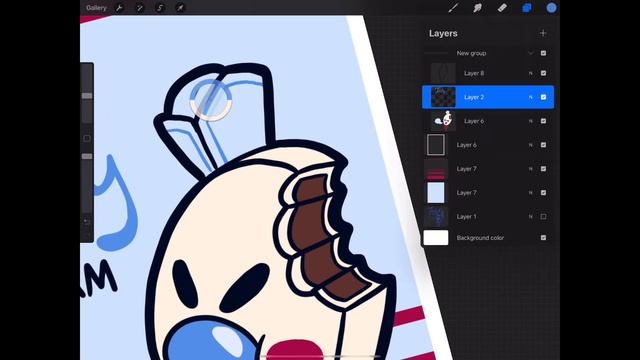Viewport: 640px width, 360px height.
Task: Hide Layer 8 using its checkbox
Action: click(x=543, y=73)
